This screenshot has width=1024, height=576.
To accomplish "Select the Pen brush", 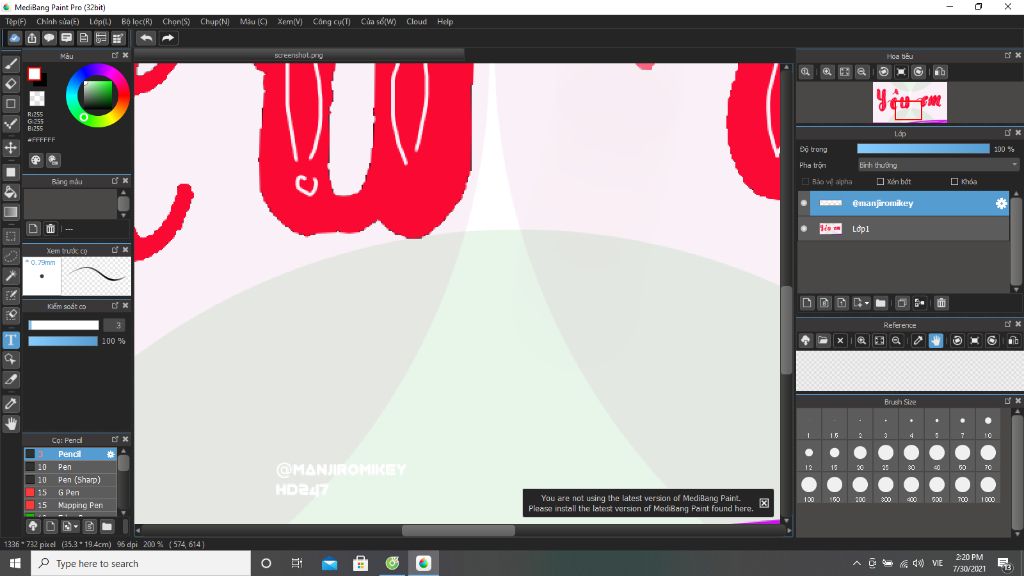I will tap(71, 467).
